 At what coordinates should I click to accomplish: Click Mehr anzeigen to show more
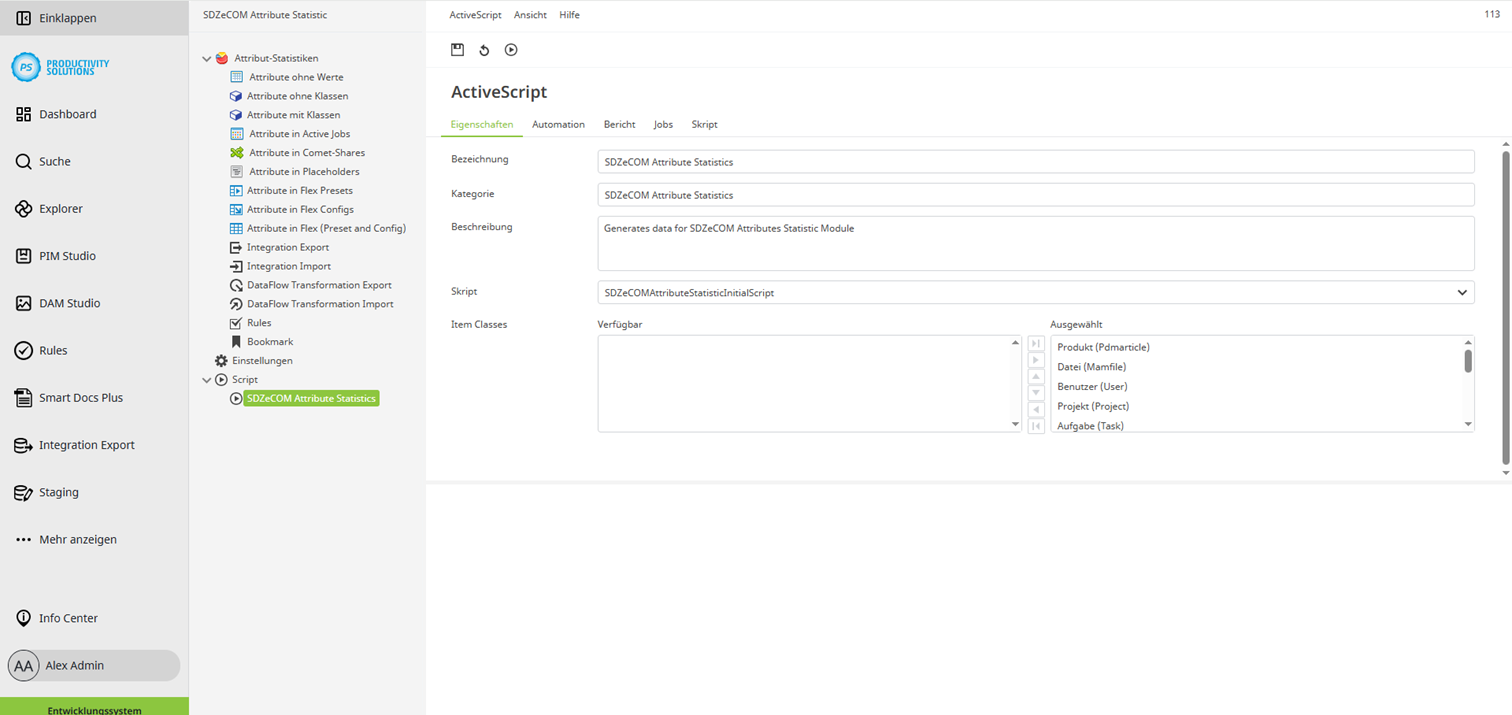pos(77,540)
